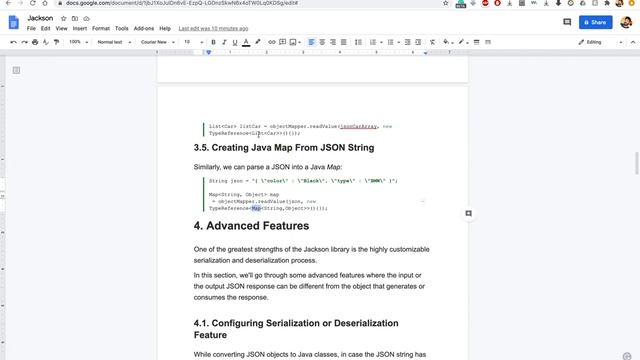Redo the last undone action
The height and width of the screenshot is (360, 640).
(24, 42)
